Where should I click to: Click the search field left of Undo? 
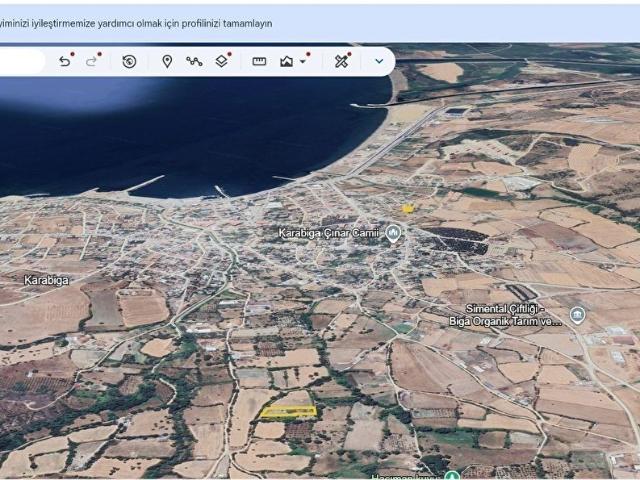22,62
